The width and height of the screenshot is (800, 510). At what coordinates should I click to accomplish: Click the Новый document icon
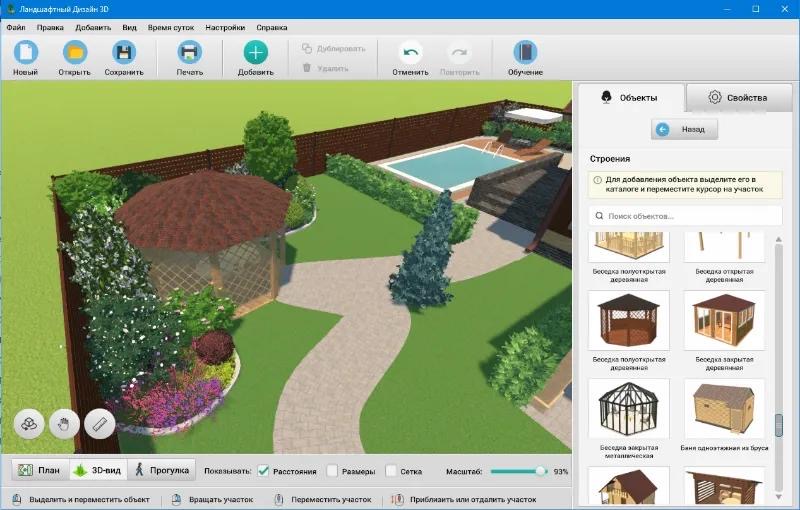tap(26, 53)
